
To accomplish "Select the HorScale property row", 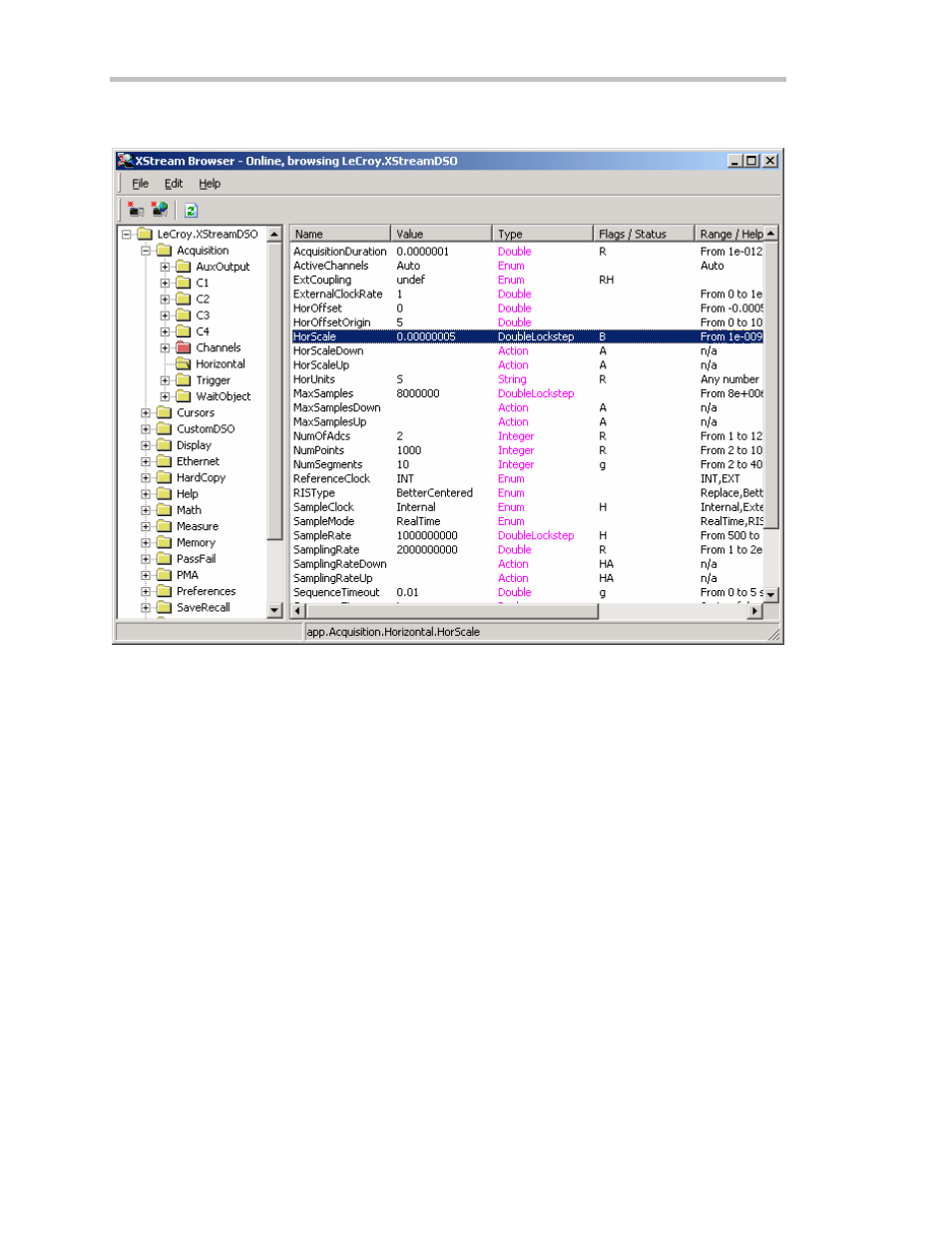I will pos(527,336).
